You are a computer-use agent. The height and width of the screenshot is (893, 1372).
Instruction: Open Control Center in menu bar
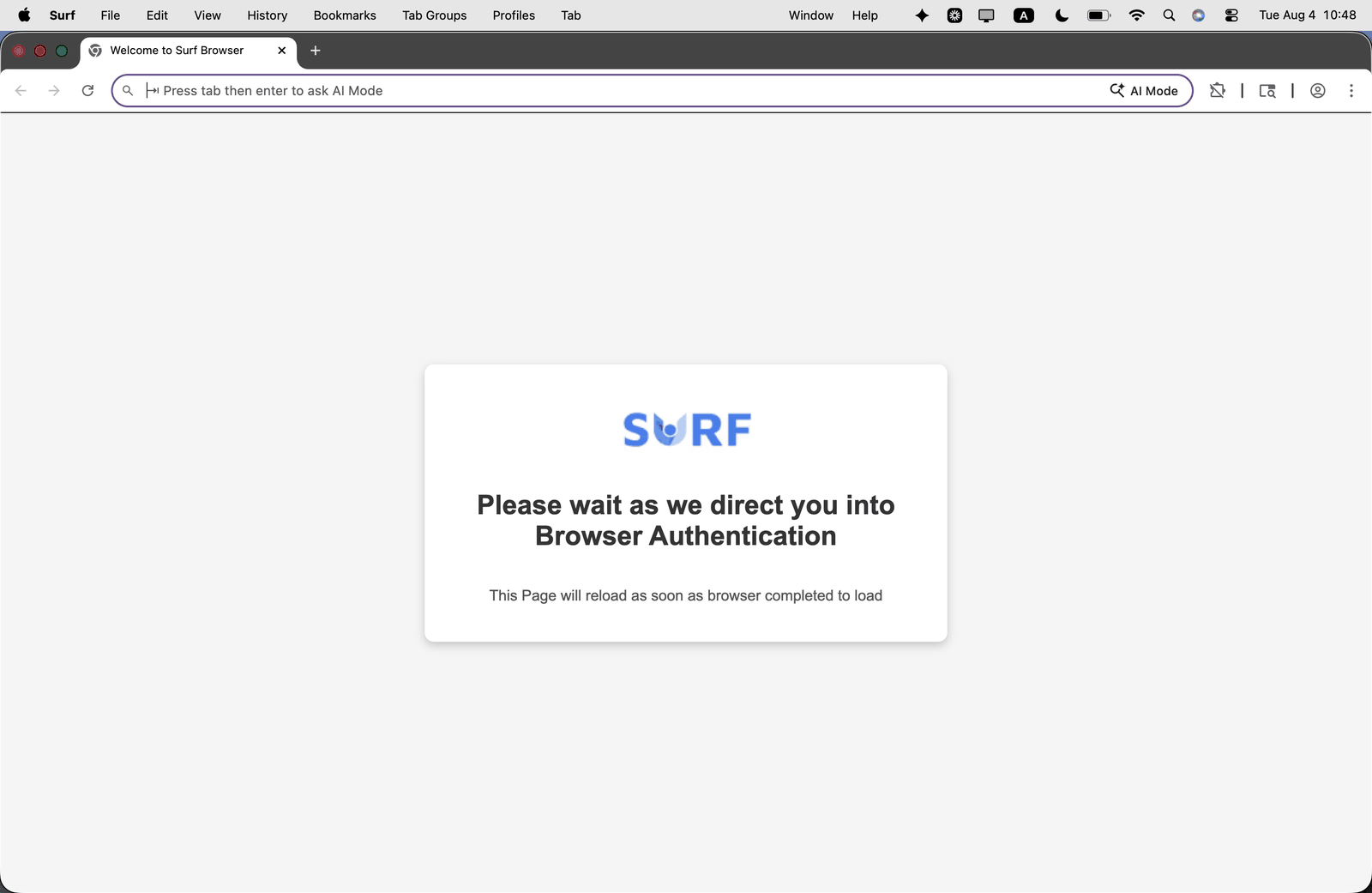(1231, 15)
